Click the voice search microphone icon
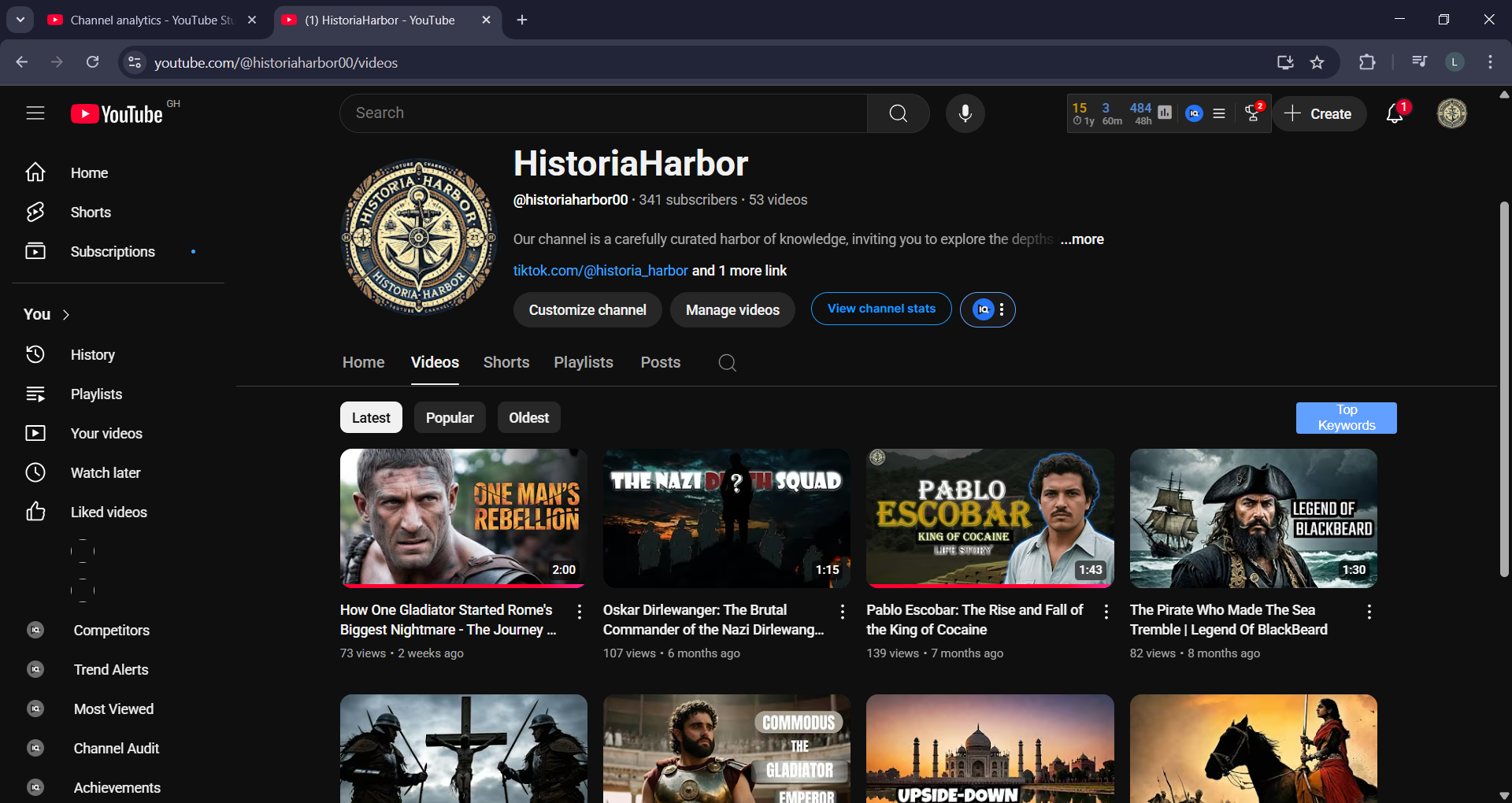1512x803 pixels. pyautogui.click(x=965, y=113)
